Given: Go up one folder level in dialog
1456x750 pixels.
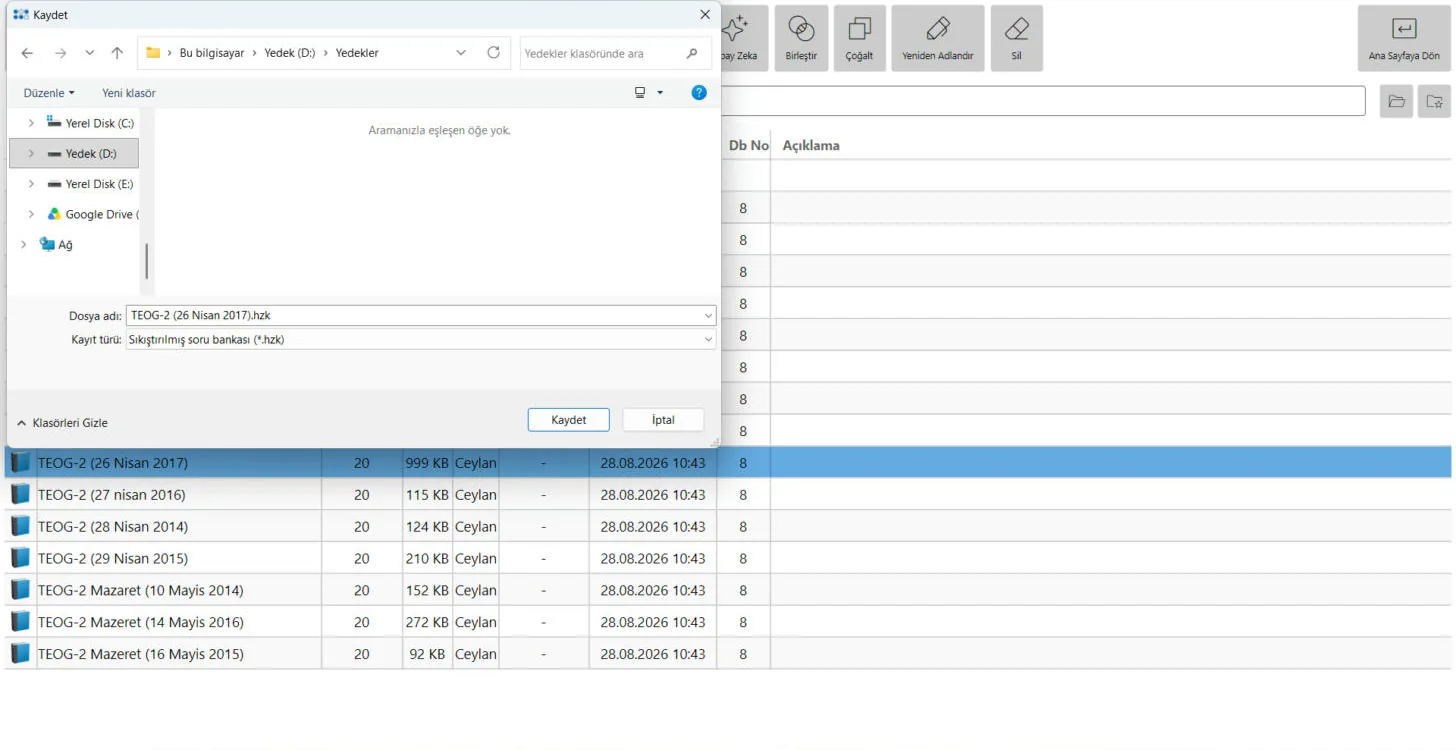Looking at the screenshot, I should click(x=117, y=53).
